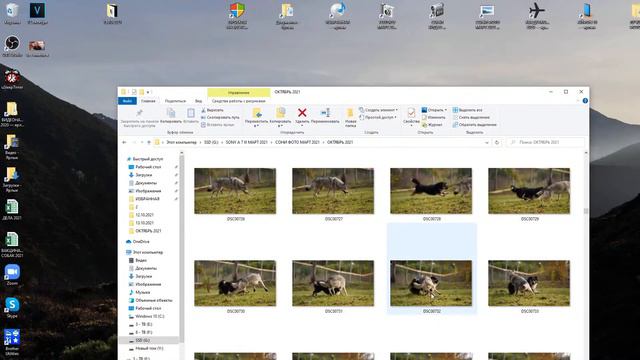Image resolution: width=640 pixels, height=360 pixels.
Task: Switch to the Поделиться ribbon tab
Action: pos(176,101)
